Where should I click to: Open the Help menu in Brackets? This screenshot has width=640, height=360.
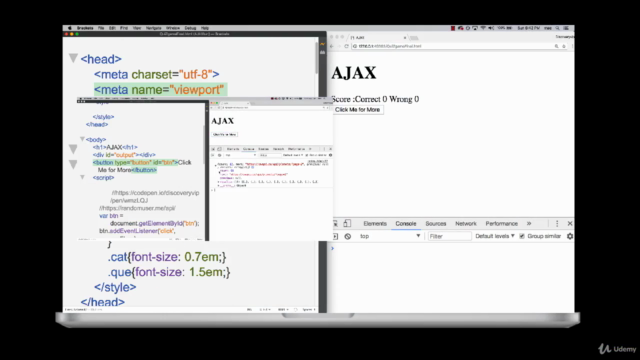[x=205, y=28]
